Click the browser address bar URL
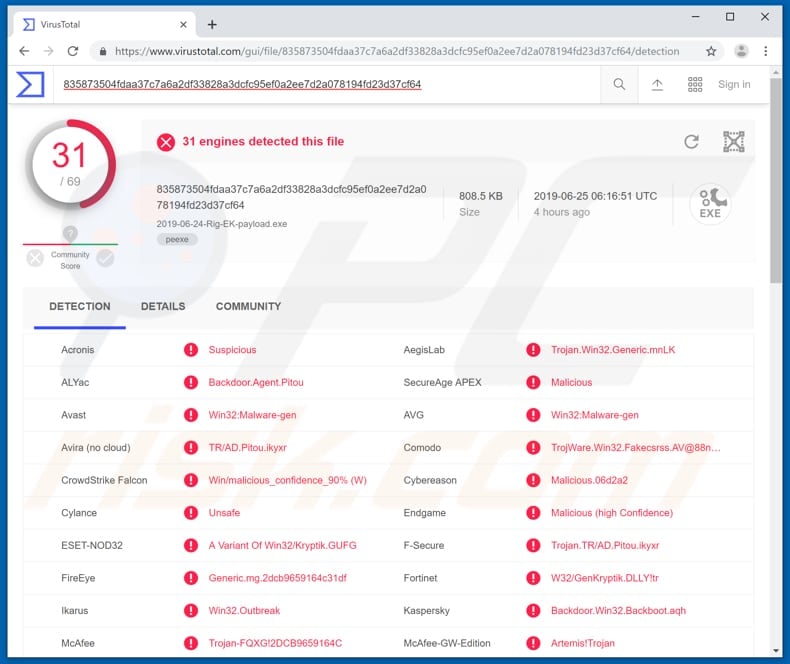The height and width of the screenshot is (664, 790). pos(397,51)
